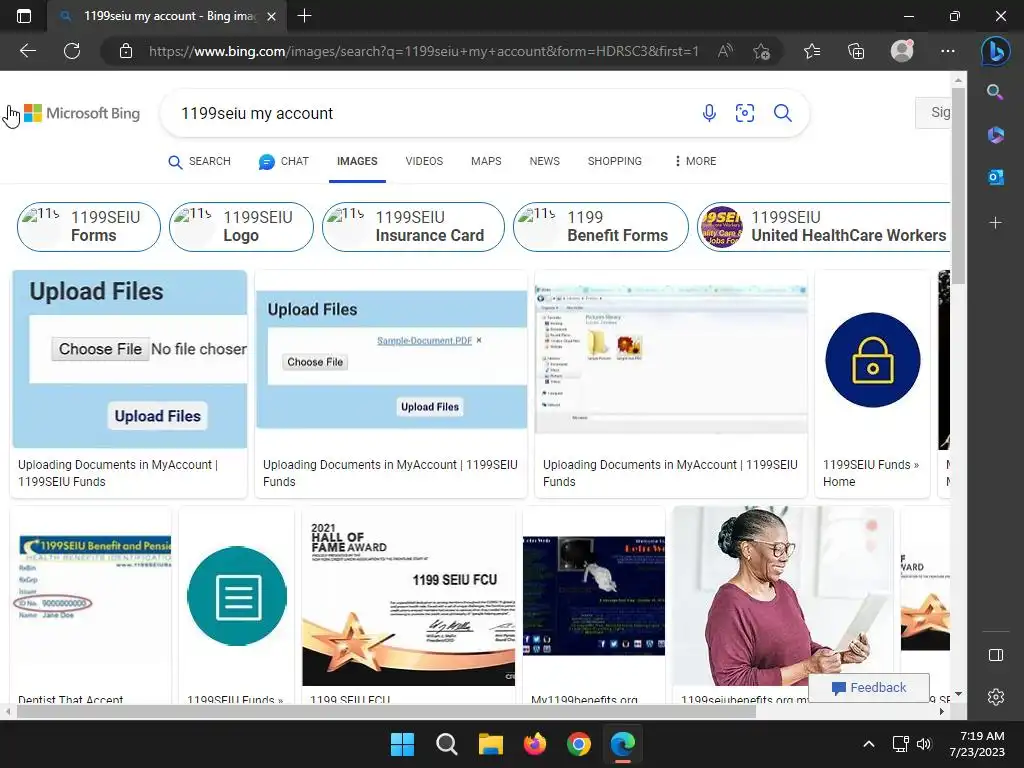Screen dimensions: 1024x768
Task: Launch Chrome from taskbar
Action: click(x=579, y=744)
